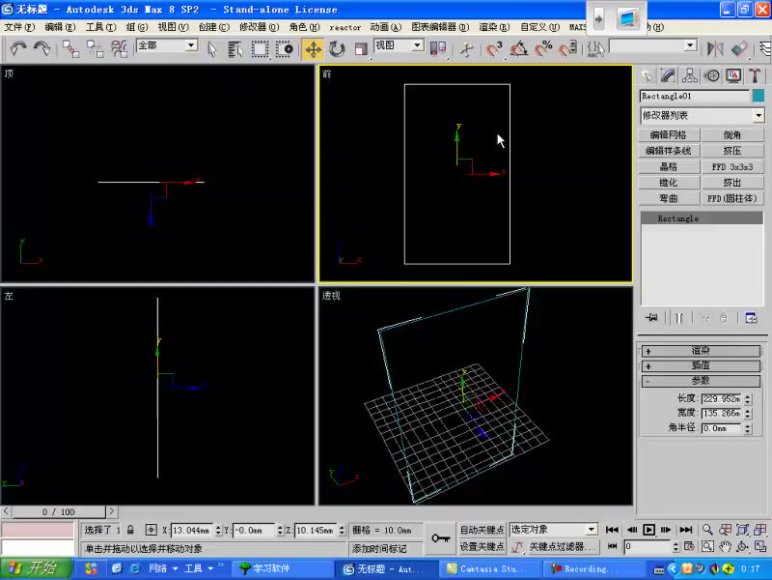The width and height of the screenshot is (772, 580).
Task: Select Rectangle entry in modifier stack
Action: (702, 218)
